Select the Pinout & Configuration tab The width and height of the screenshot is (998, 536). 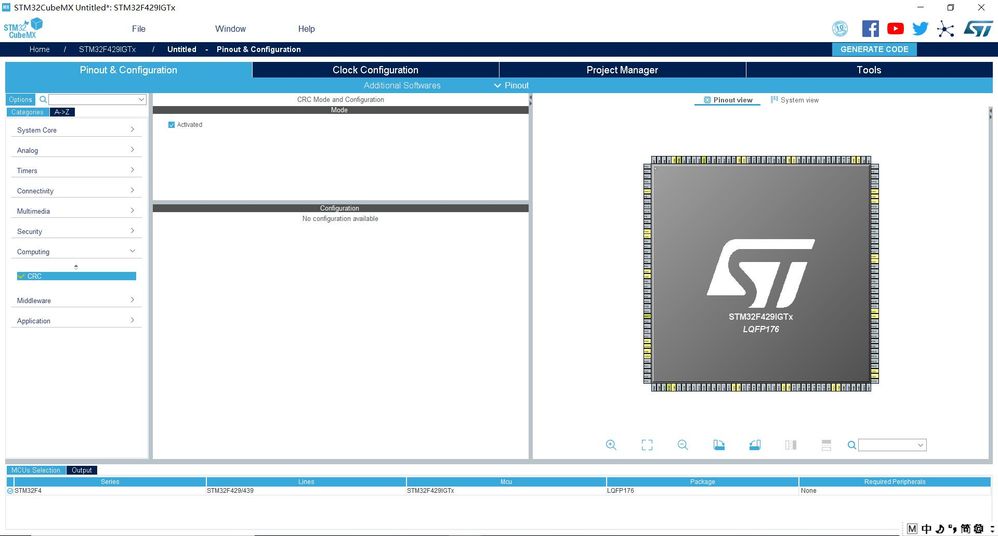[129, 70]
